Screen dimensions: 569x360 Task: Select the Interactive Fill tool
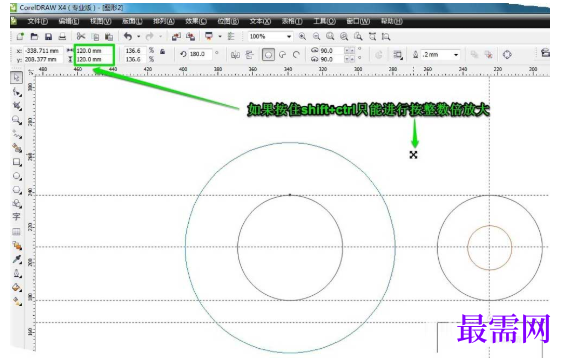17,301
